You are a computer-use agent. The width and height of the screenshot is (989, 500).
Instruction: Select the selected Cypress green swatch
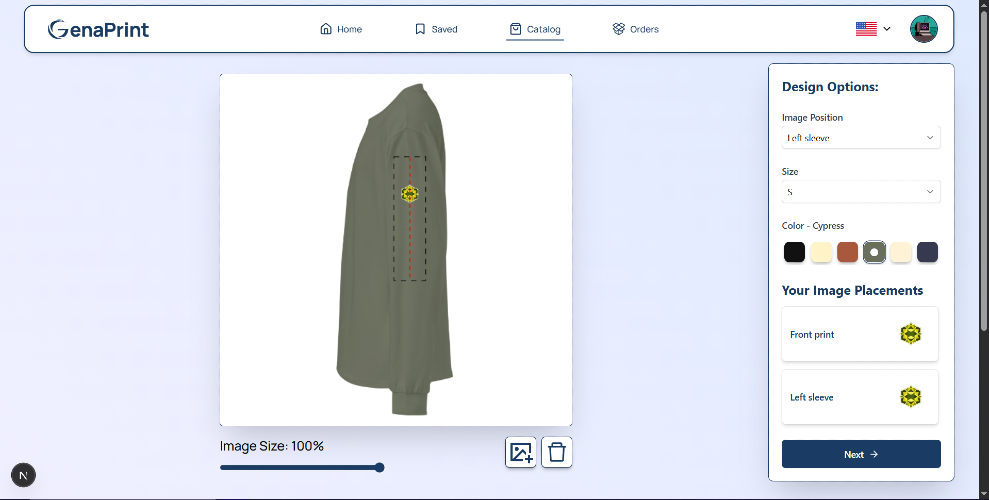click(874, 252)
